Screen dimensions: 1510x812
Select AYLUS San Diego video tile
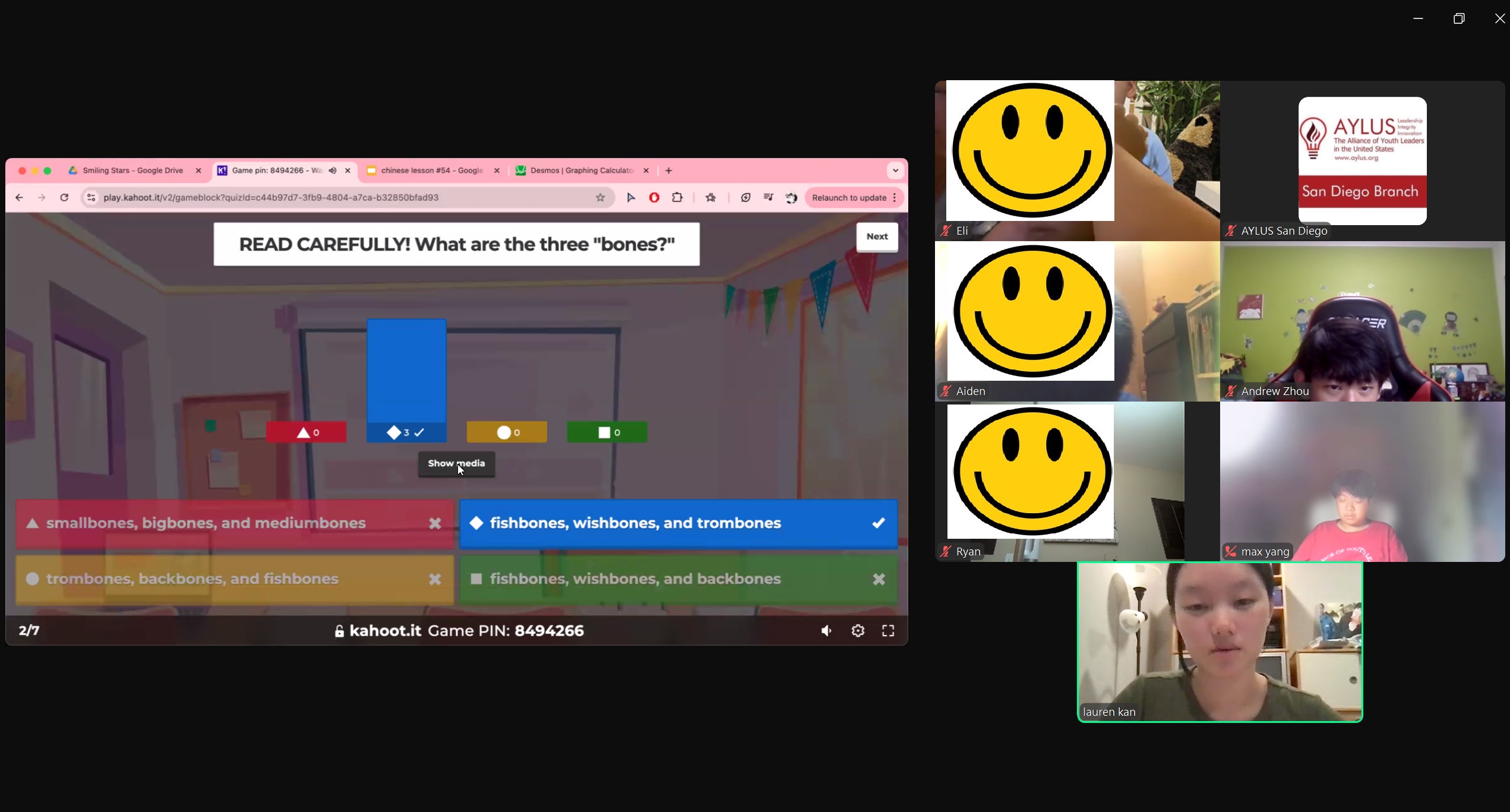(x=1362, y=160)
